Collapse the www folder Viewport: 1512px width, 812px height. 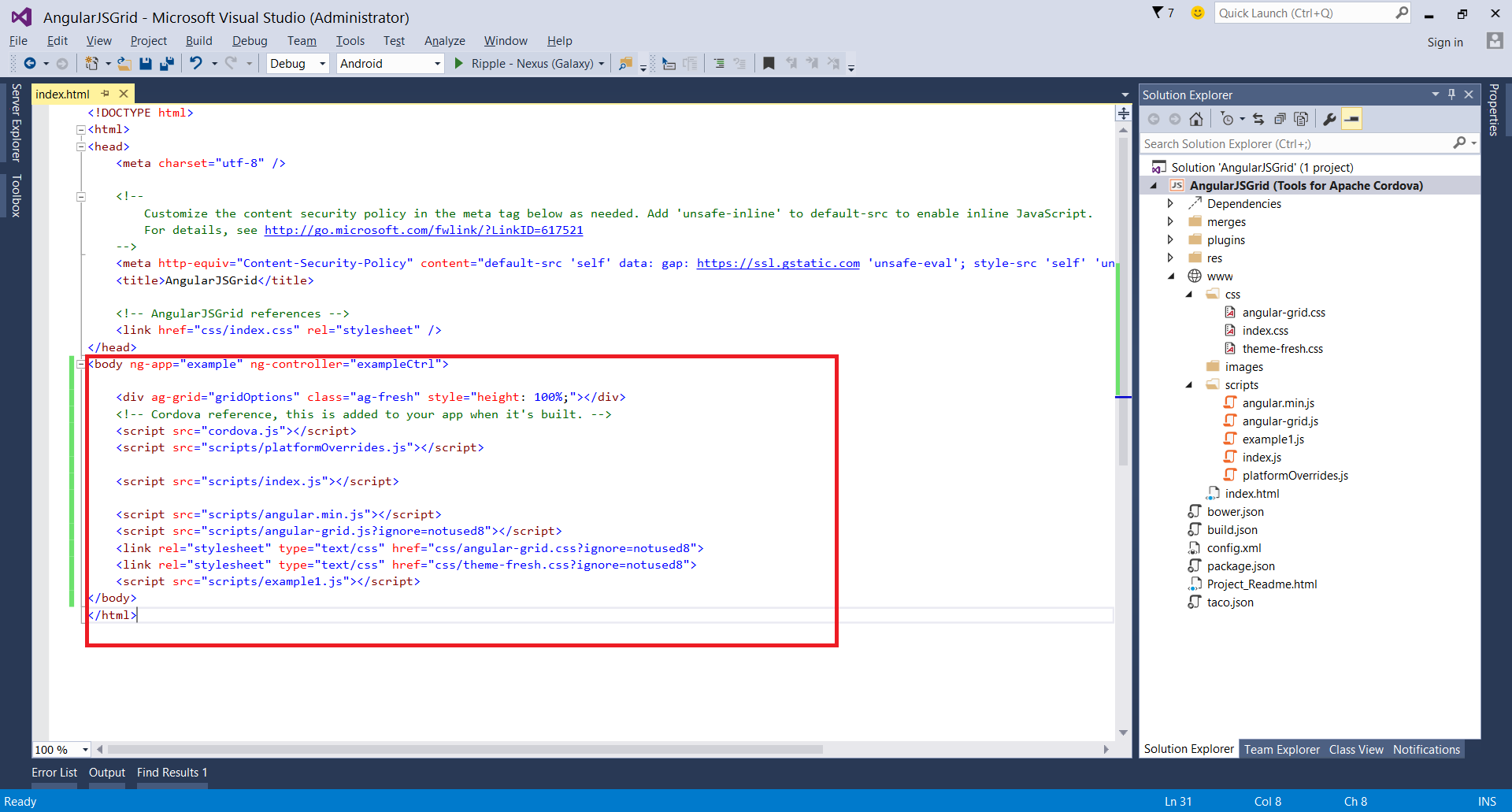[x=1171, y=276]
